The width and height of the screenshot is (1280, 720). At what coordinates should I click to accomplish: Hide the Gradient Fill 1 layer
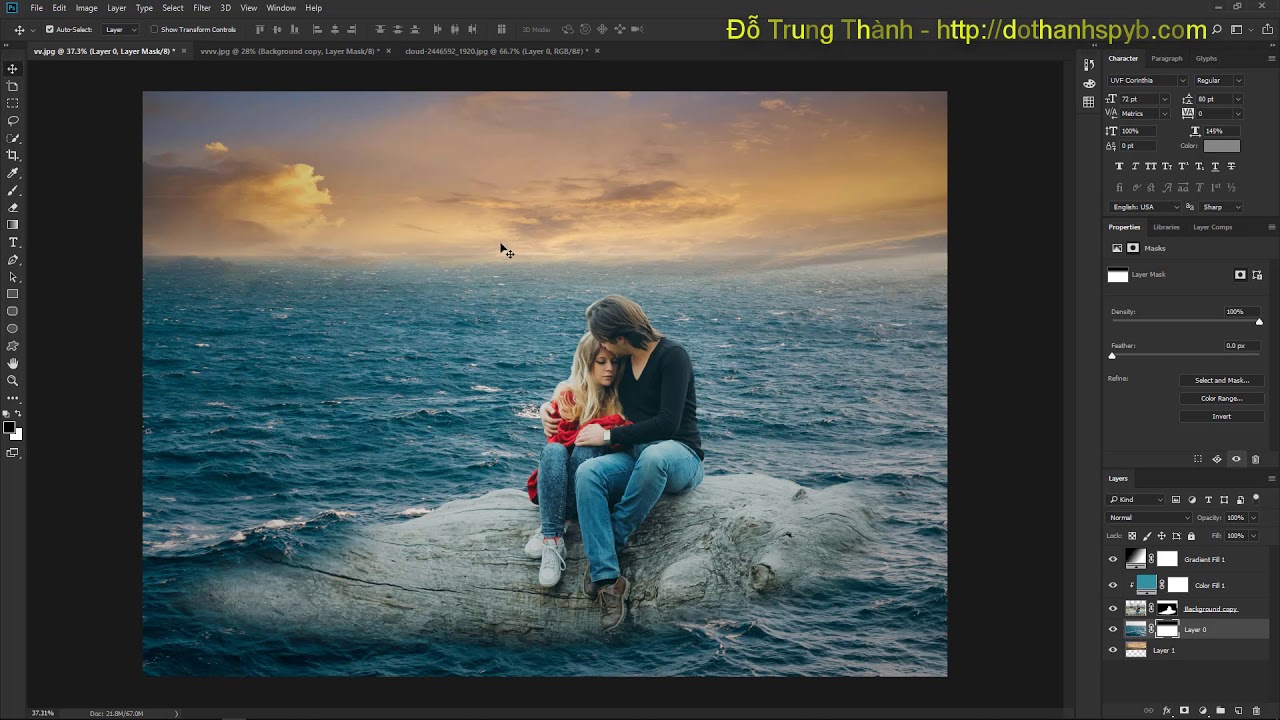click(1113, 560)
